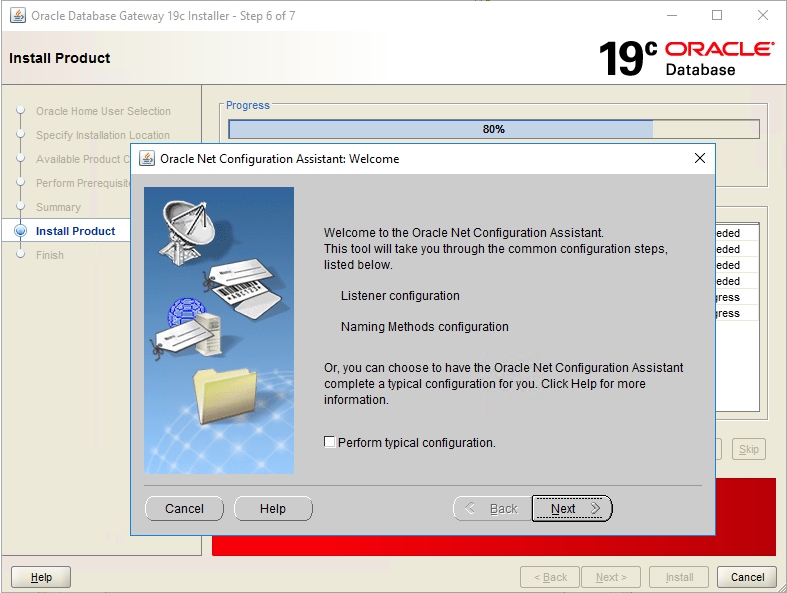Screen dimensions: 787x593
Task: Select the Finish step in the sidebar
Action: tap(50, 255)
